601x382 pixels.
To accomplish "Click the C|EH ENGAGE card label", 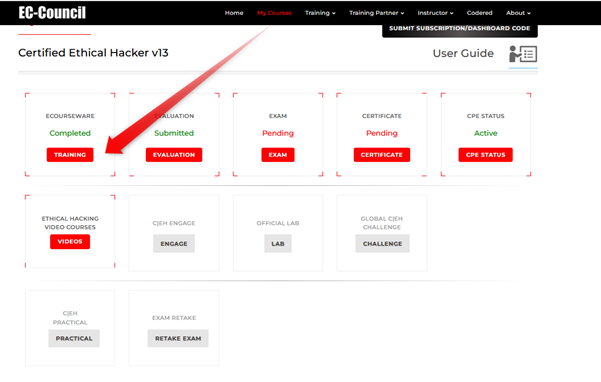I will click(x=174, y=223).
